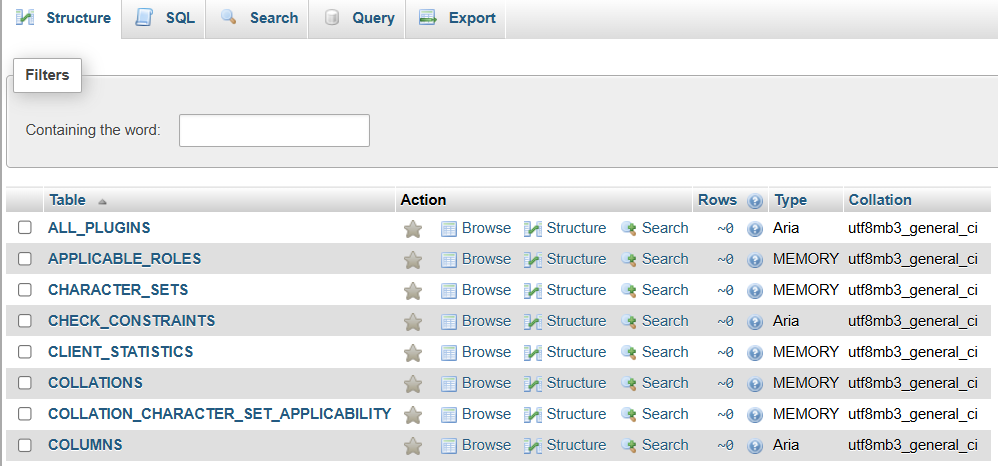
Task: Click the Query tab
Action: (358, 18)
